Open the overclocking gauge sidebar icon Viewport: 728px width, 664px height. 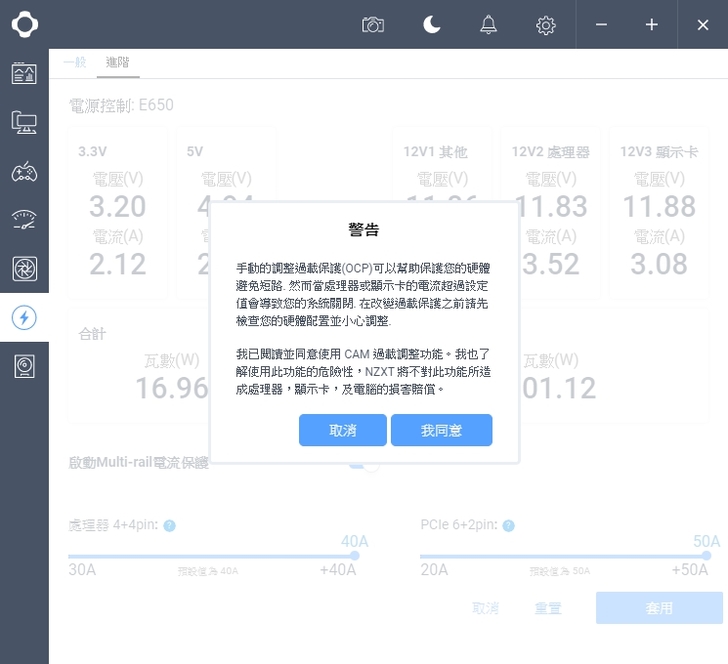[24, 220]
